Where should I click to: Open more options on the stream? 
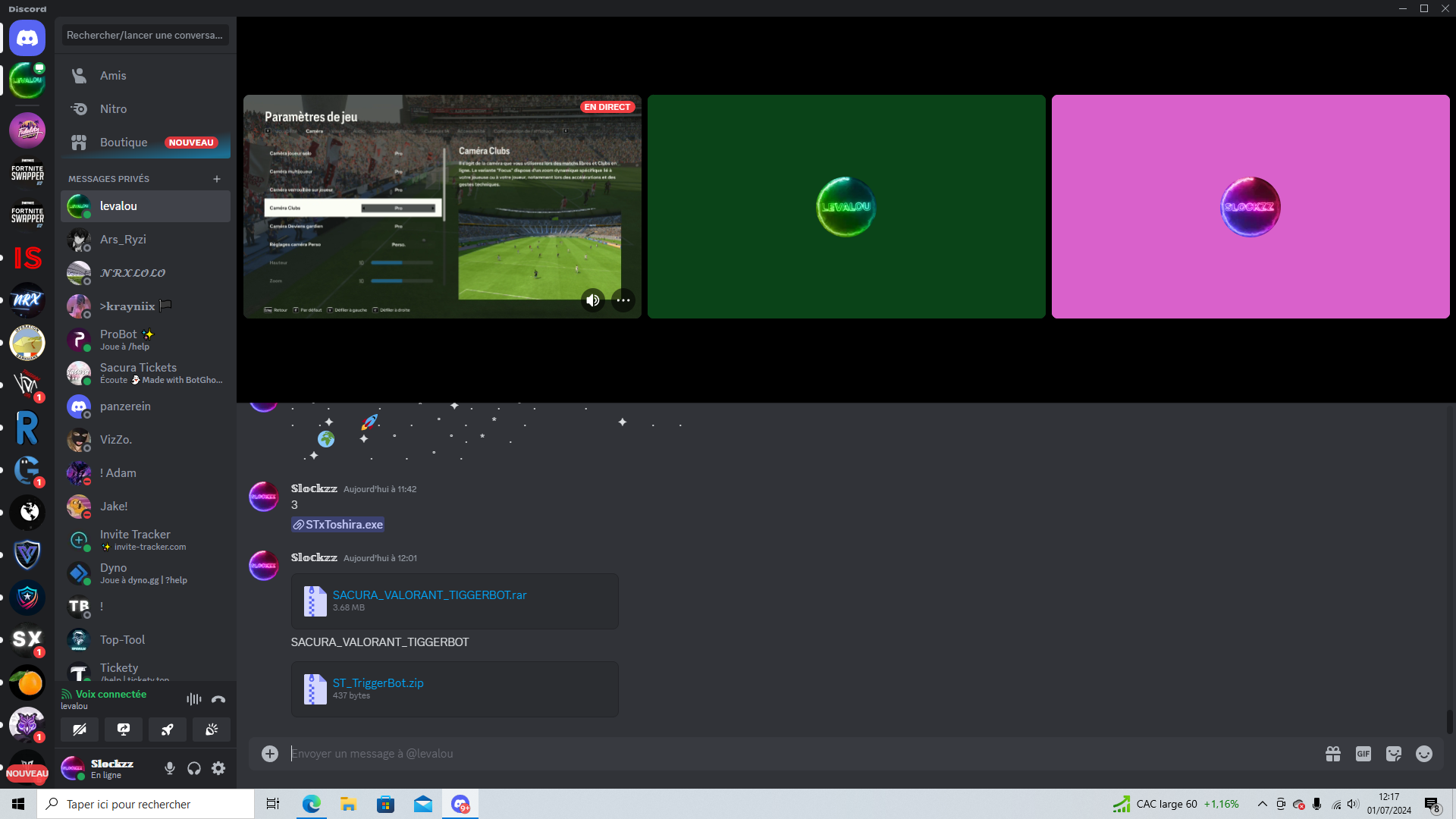point(623,300)
